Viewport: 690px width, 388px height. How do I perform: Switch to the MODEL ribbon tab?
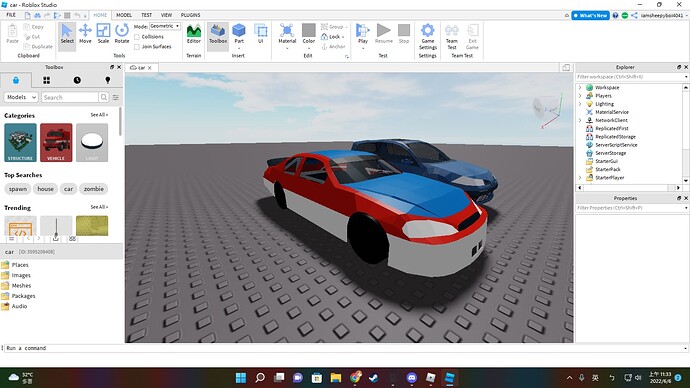click(x=124, y=15)
